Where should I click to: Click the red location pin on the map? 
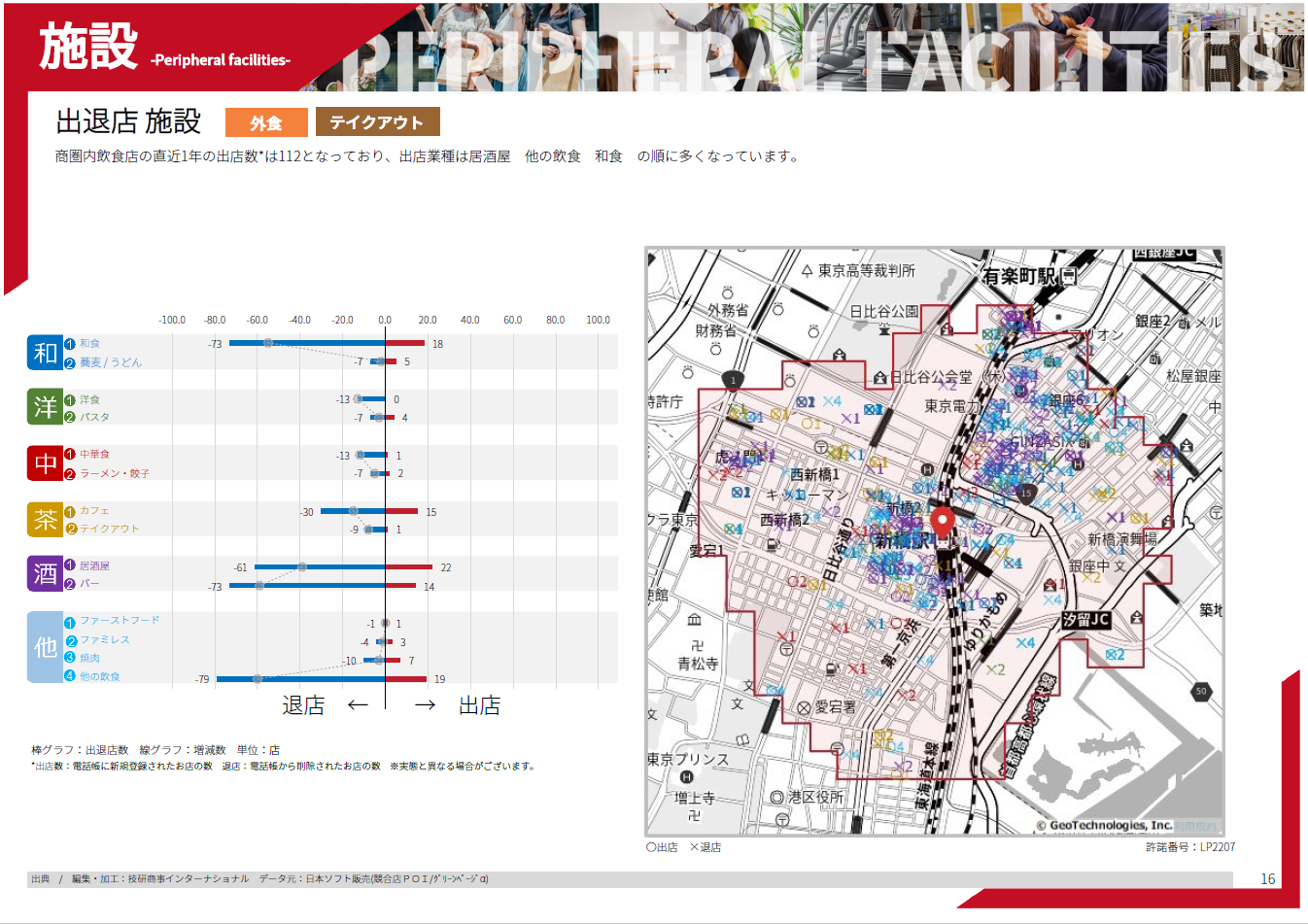tap(942, 524)
